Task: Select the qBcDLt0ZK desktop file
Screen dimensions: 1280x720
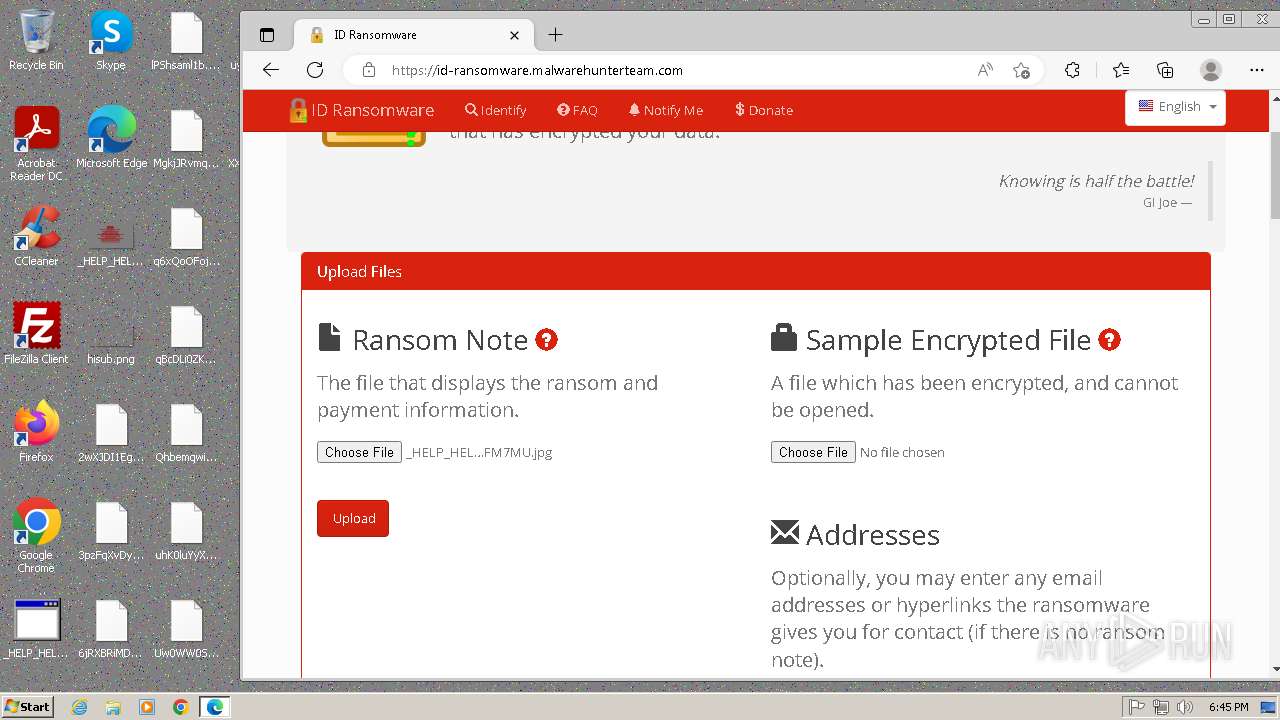Action: click(x=186, y=334)
